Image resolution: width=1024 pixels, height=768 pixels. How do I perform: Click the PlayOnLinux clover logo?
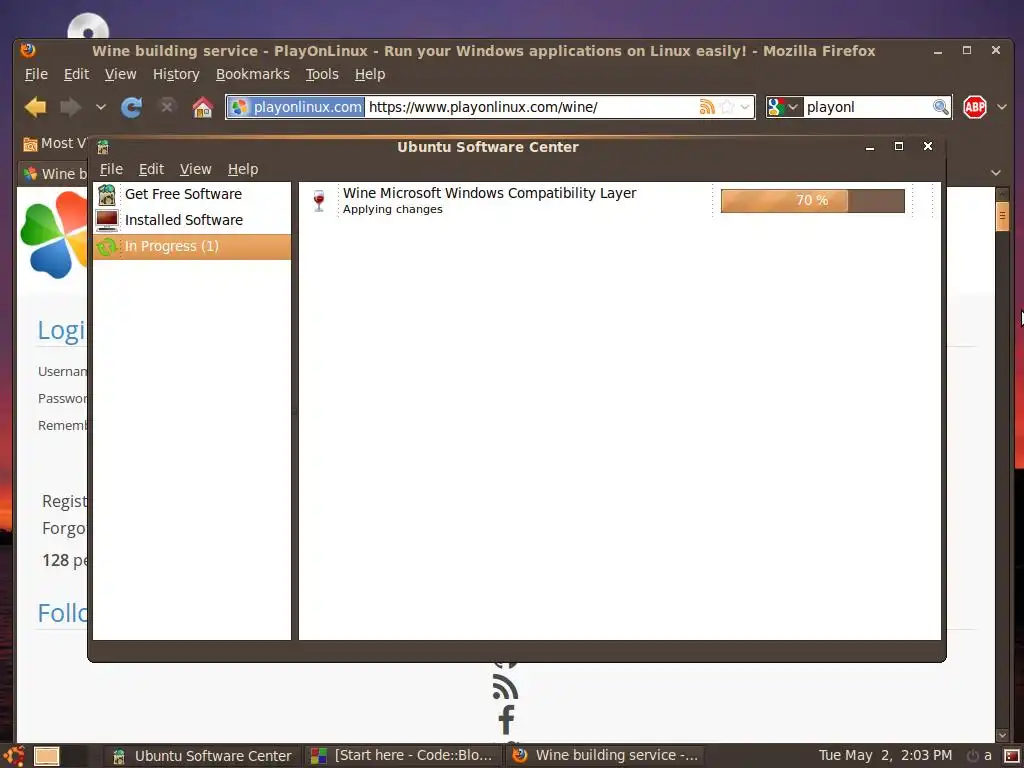click(54, 236)
